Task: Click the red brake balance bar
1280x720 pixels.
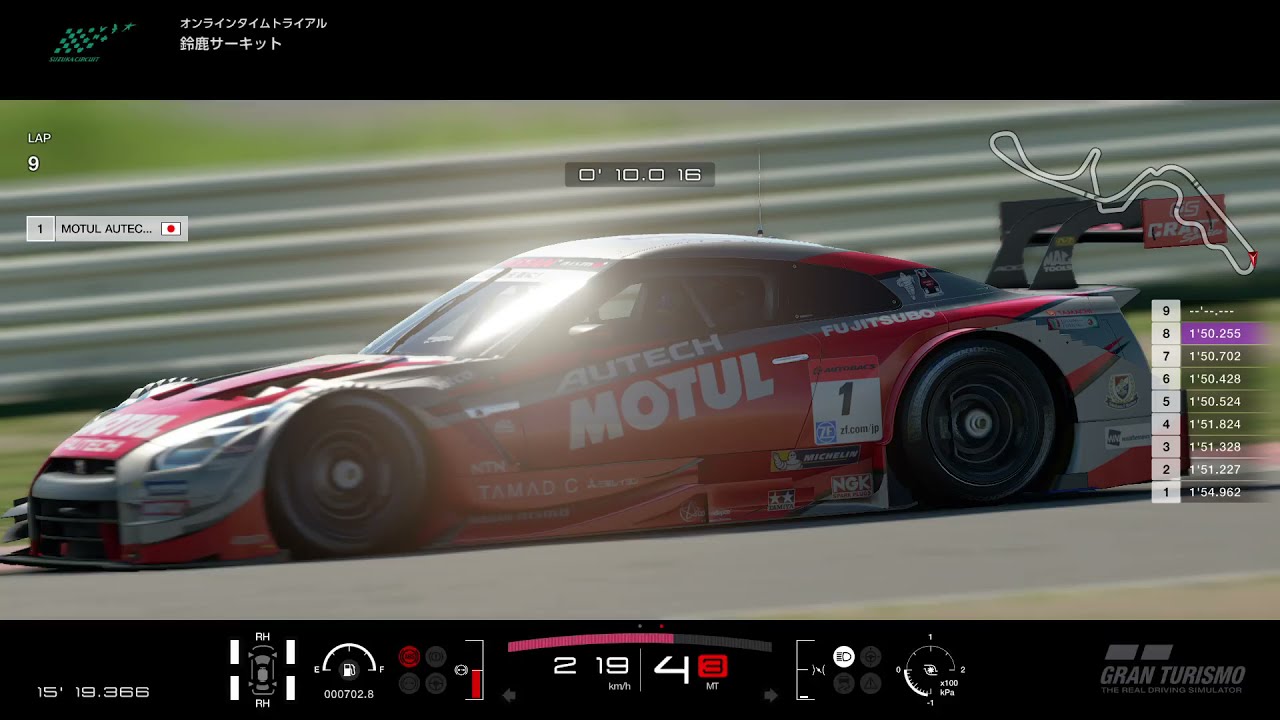Action: pos(476,684)
